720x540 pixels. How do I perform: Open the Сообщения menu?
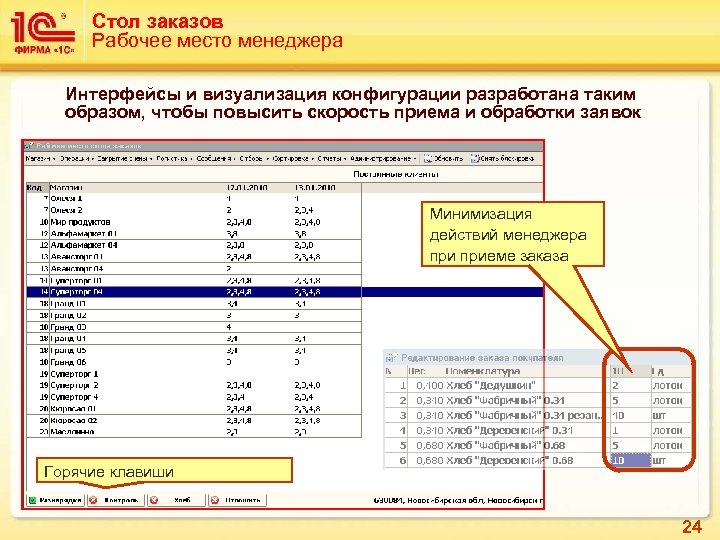pos(216,158)
